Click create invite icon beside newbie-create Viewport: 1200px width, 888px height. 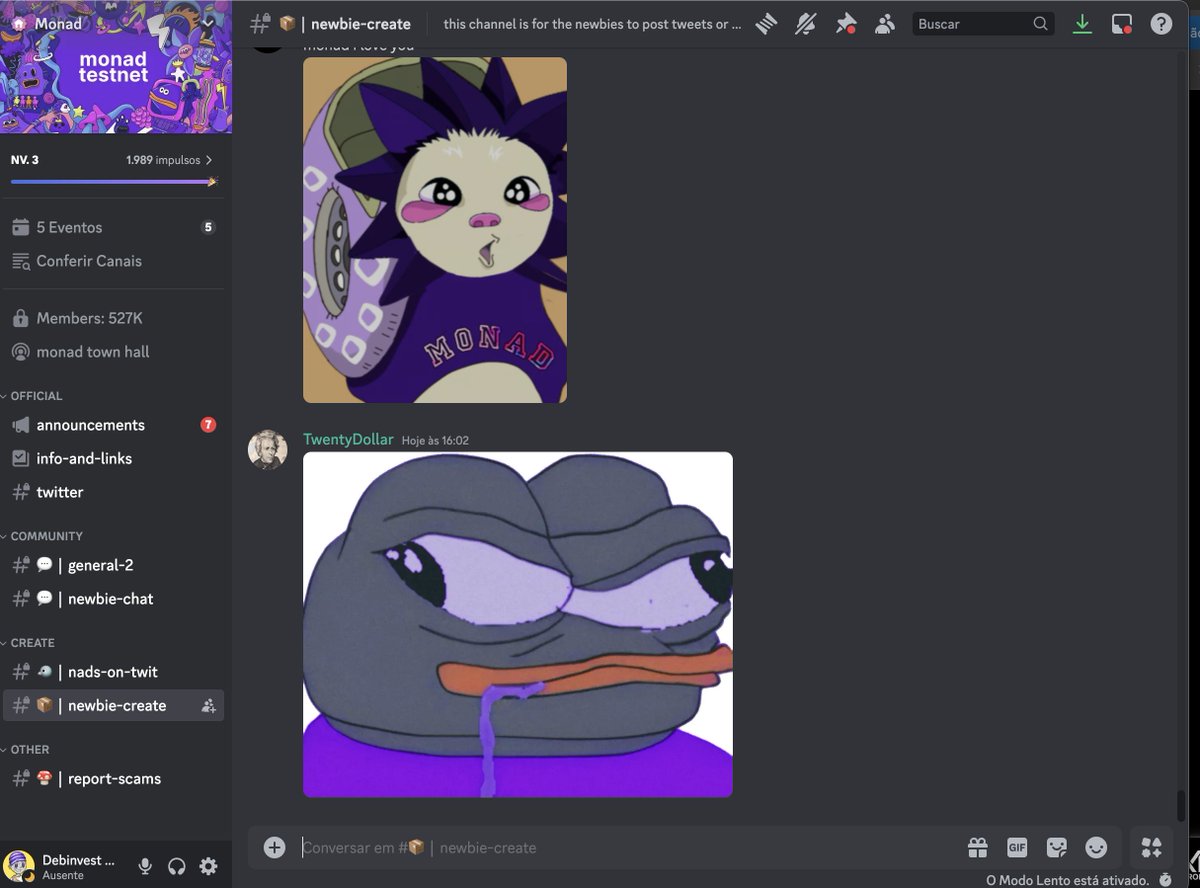pyautogui.click(x=208, y=706)
